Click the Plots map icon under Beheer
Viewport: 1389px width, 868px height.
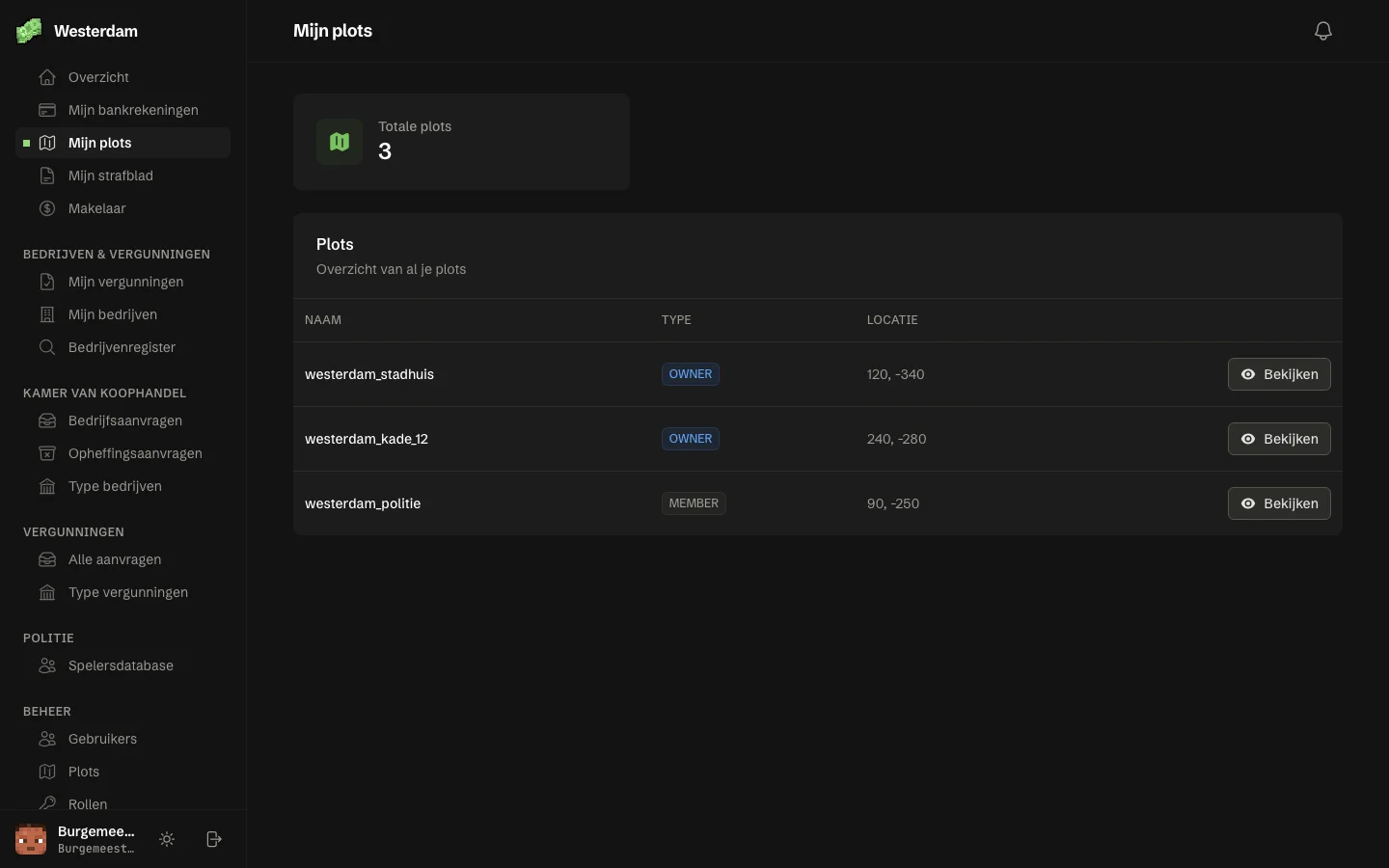tap(47, 772)
